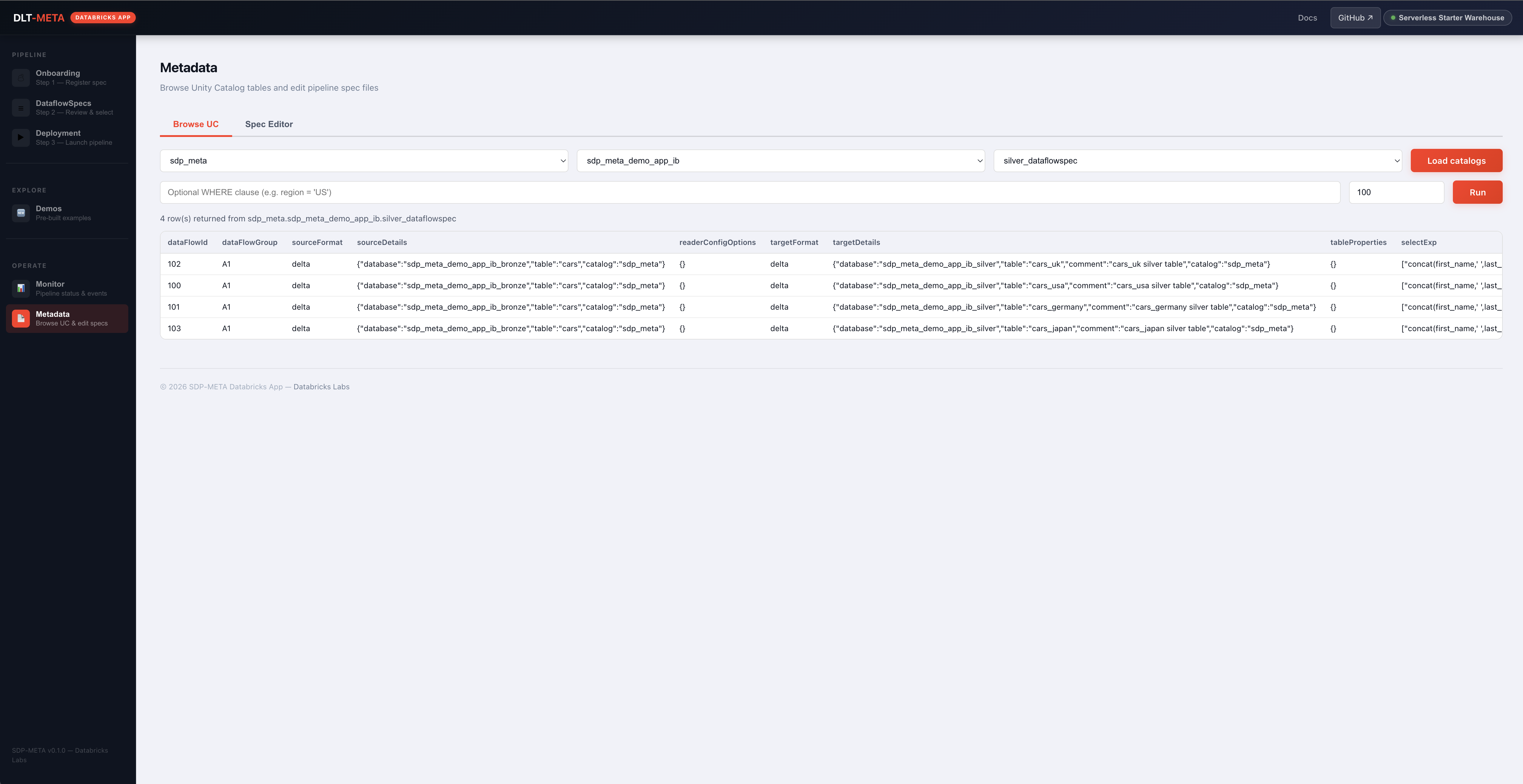Open the Databricks Labs footer link
This screenshot has height=784, width=1523.
pos(321,387)
